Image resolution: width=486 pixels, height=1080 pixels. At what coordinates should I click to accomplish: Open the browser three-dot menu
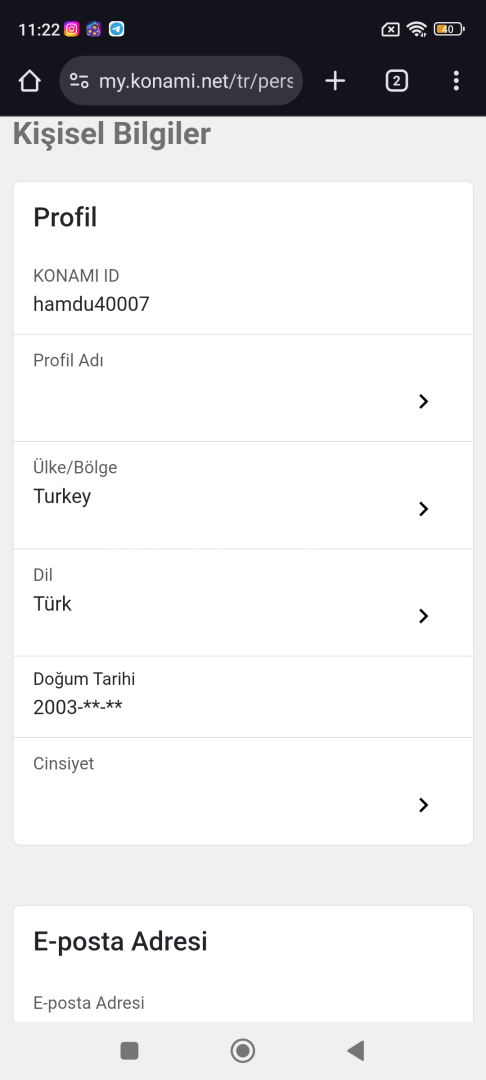click(456, 81)
